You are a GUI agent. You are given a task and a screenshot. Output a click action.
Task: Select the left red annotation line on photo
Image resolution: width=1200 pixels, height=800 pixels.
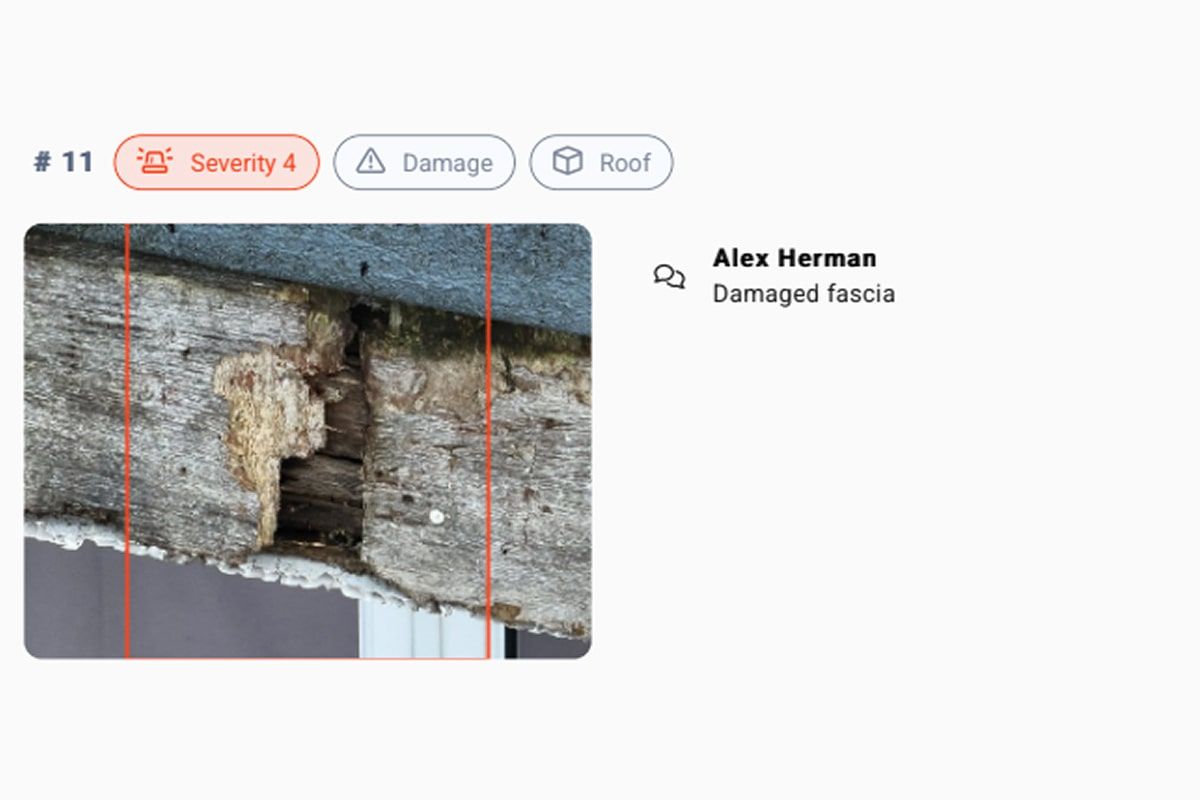coord(127,440)
